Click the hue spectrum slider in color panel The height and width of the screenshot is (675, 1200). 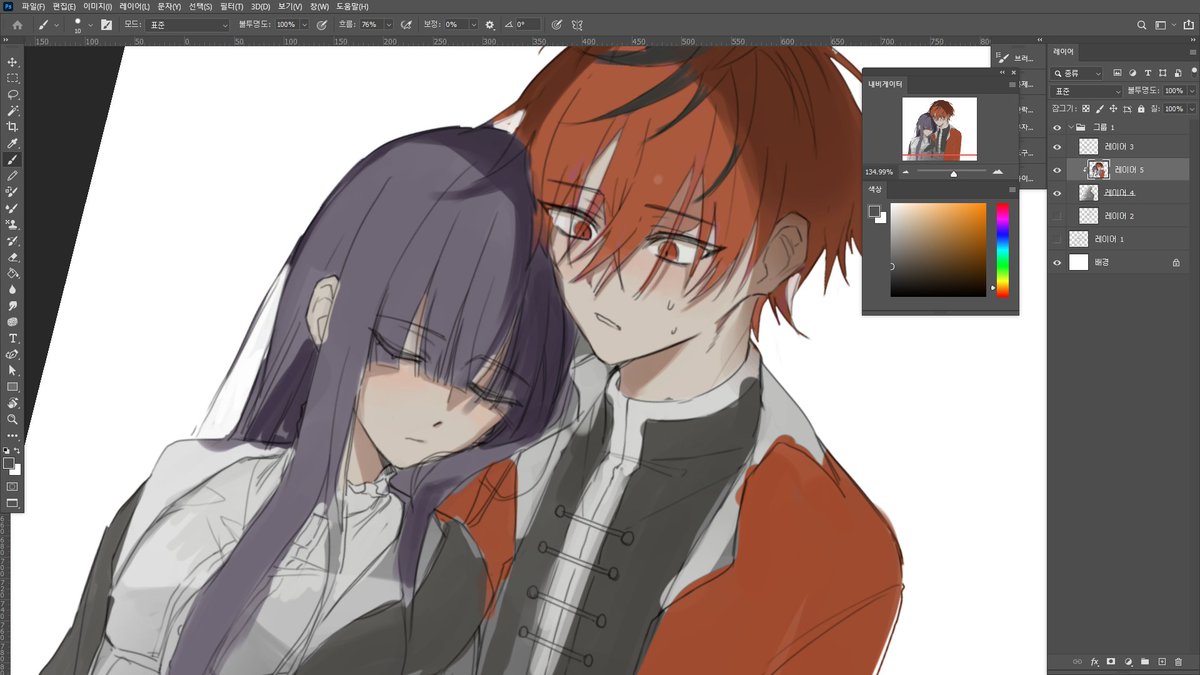[1002, 250]
